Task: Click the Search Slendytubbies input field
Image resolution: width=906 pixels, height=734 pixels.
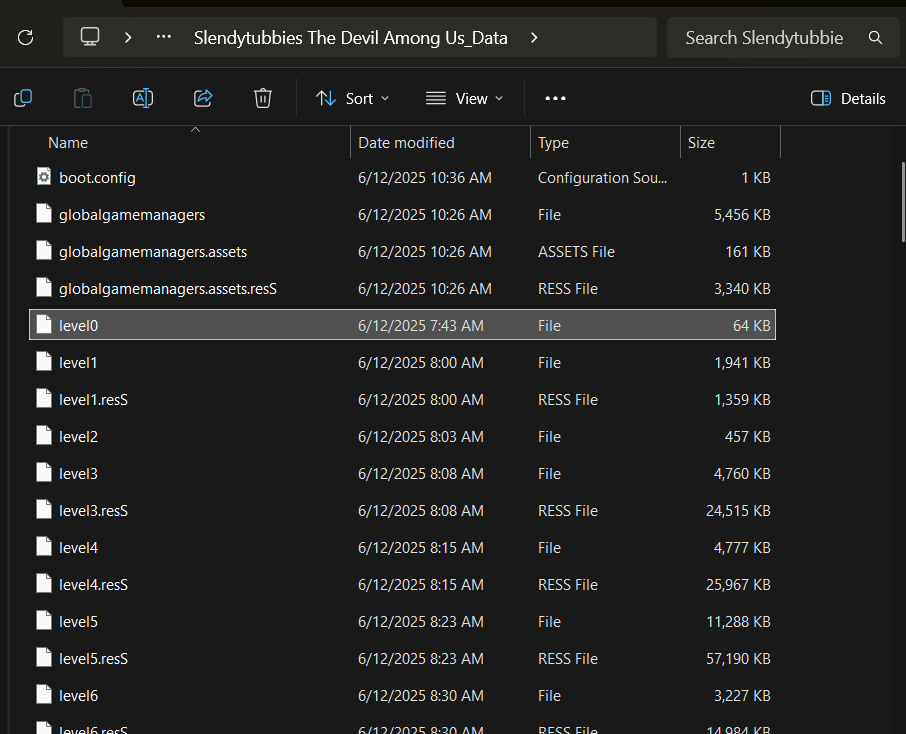Action: tap(764, 38)
